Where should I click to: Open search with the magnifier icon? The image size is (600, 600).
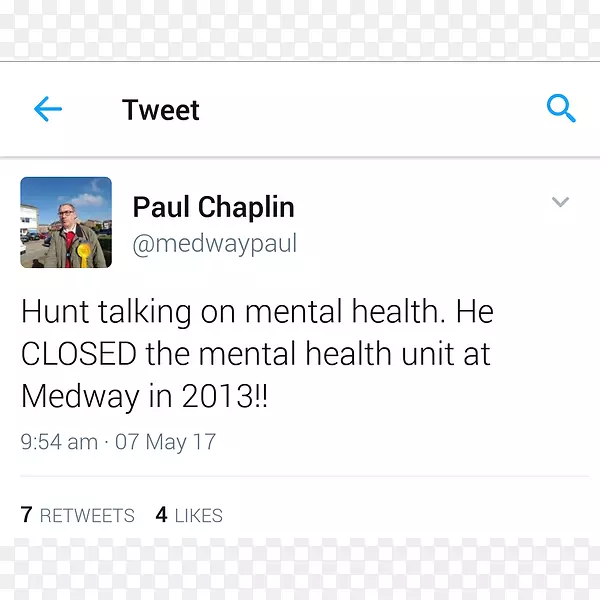[561, 108]
